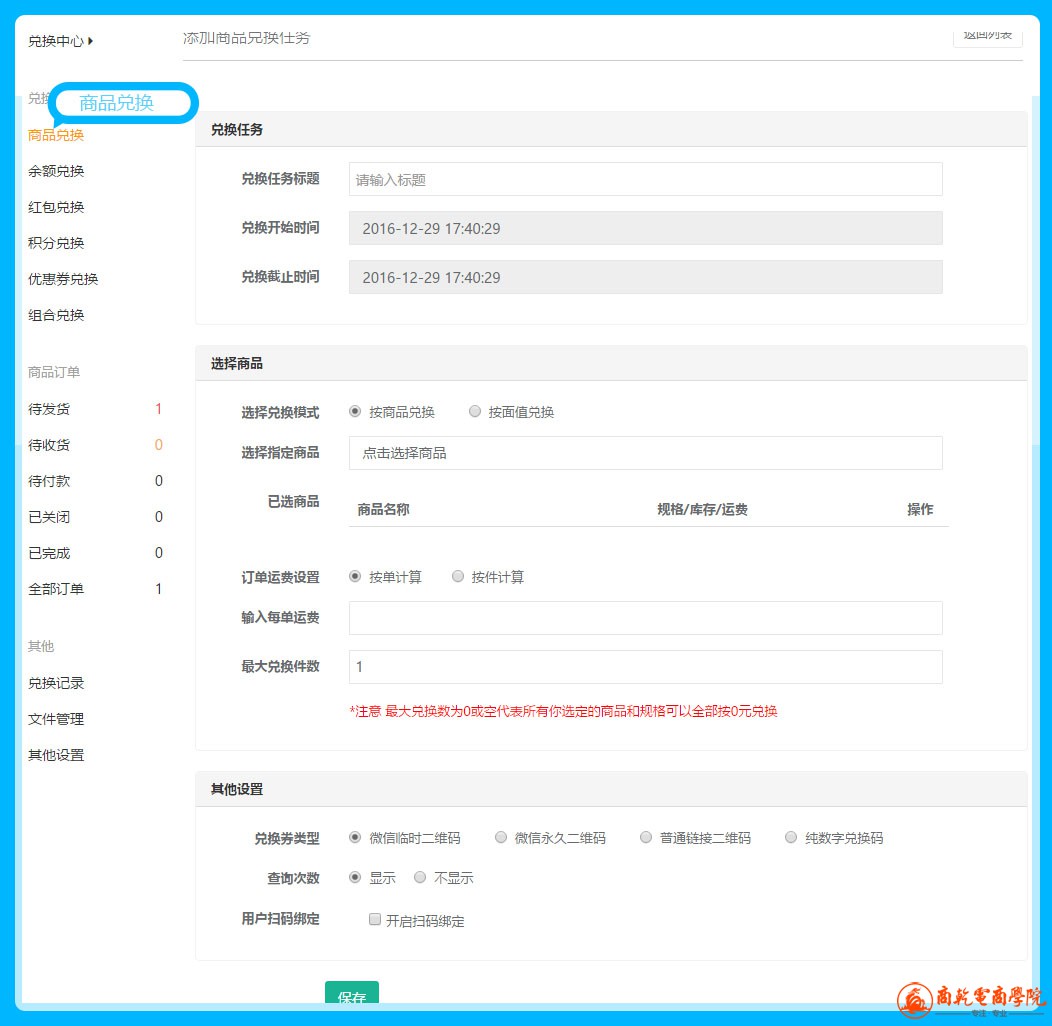Select 纯数字兑换码 radio option

[x=791, y=838]
